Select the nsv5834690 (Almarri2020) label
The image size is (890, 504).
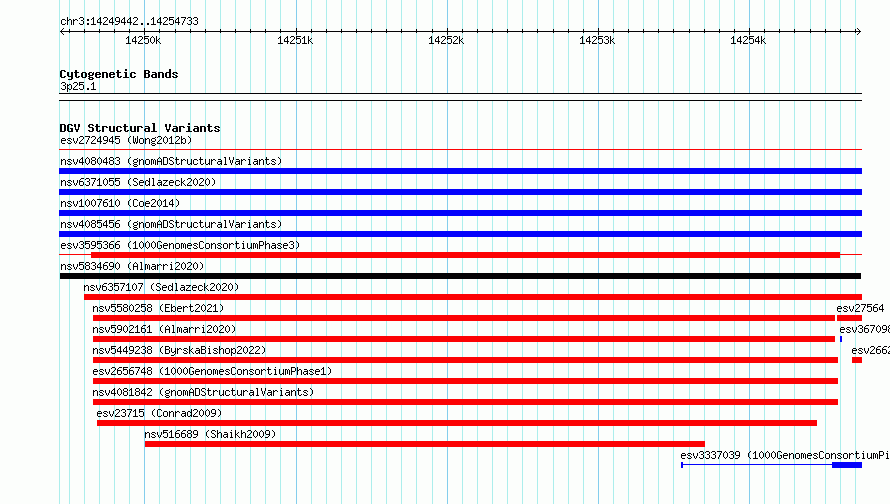pos(132,266)
